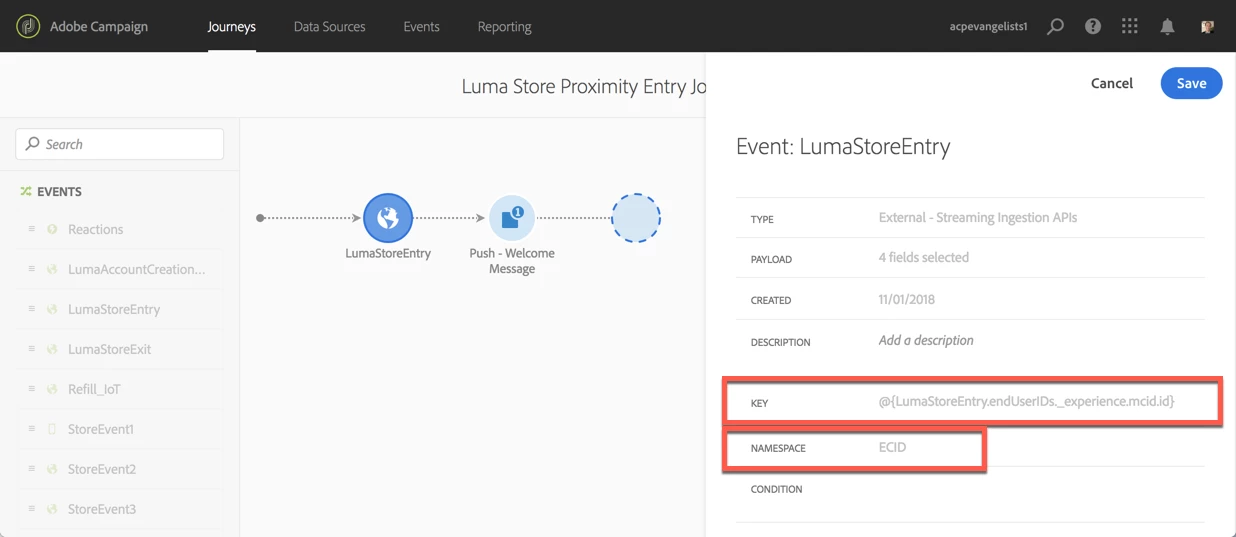Click the icon next to StoreEvent1
The height and width of the screenshot is (537, 1236).
(52, 429)
